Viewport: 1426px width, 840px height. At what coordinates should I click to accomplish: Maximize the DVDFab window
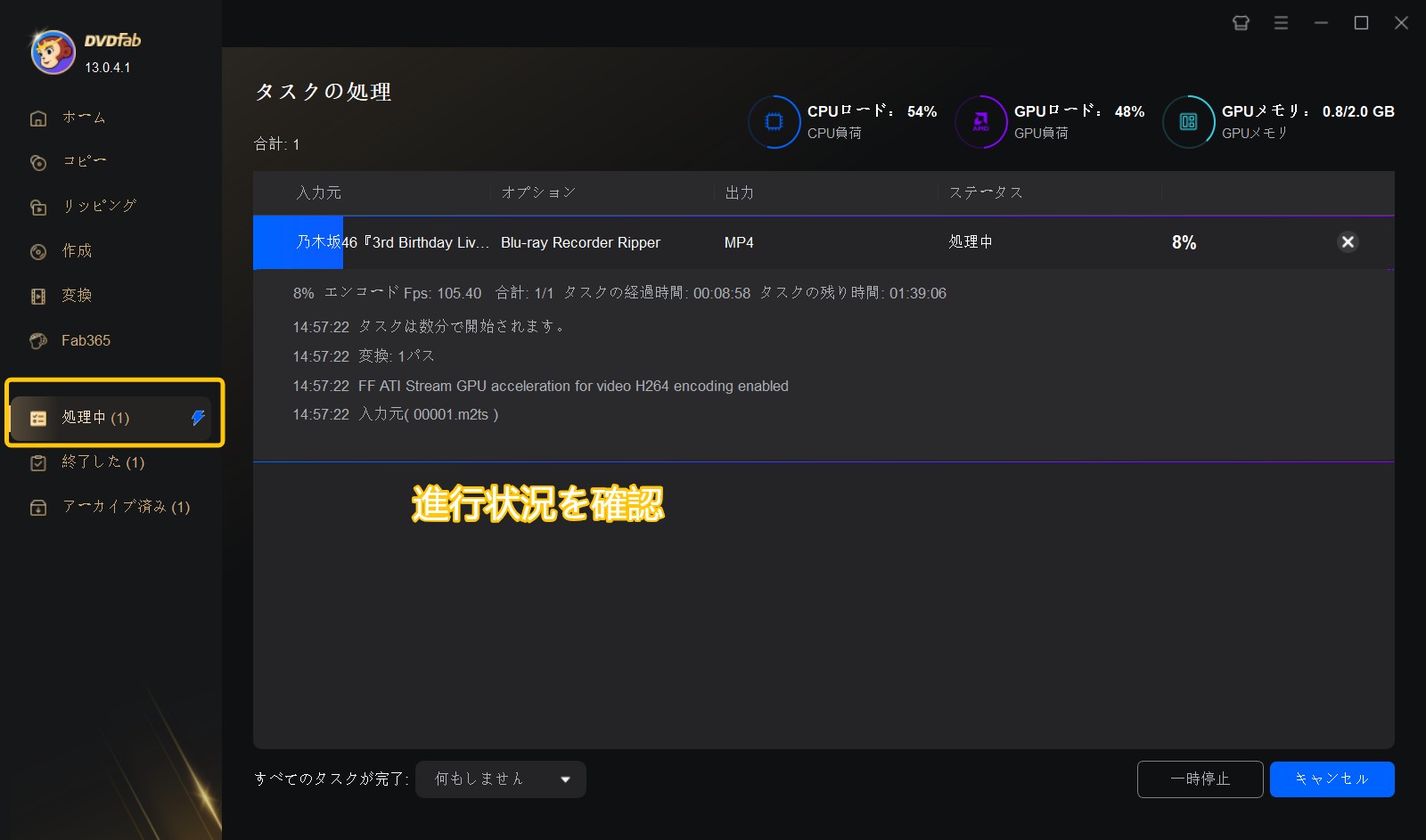coord(1361,23)
